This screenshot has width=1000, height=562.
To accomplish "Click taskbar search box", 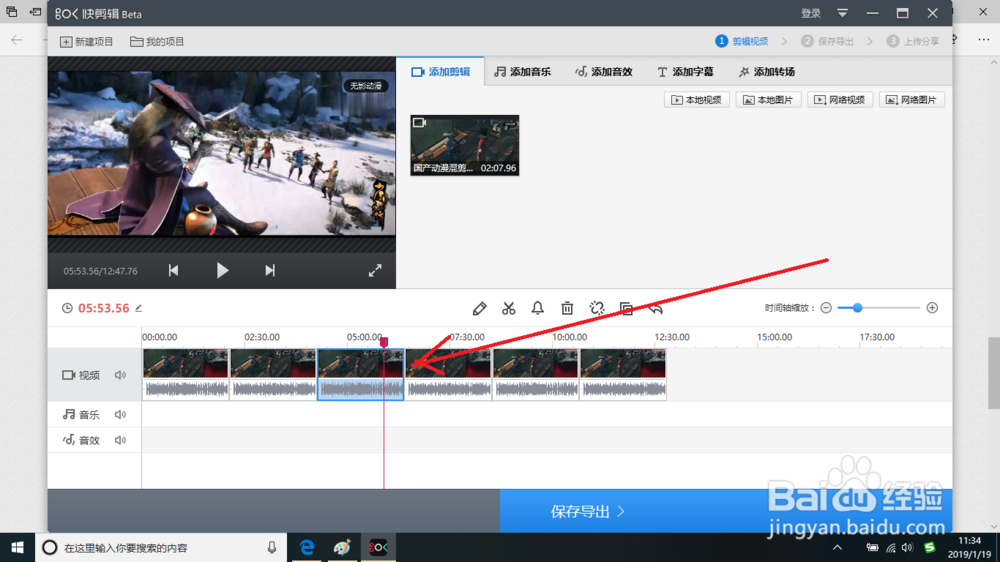I will (x=159, y=547).
